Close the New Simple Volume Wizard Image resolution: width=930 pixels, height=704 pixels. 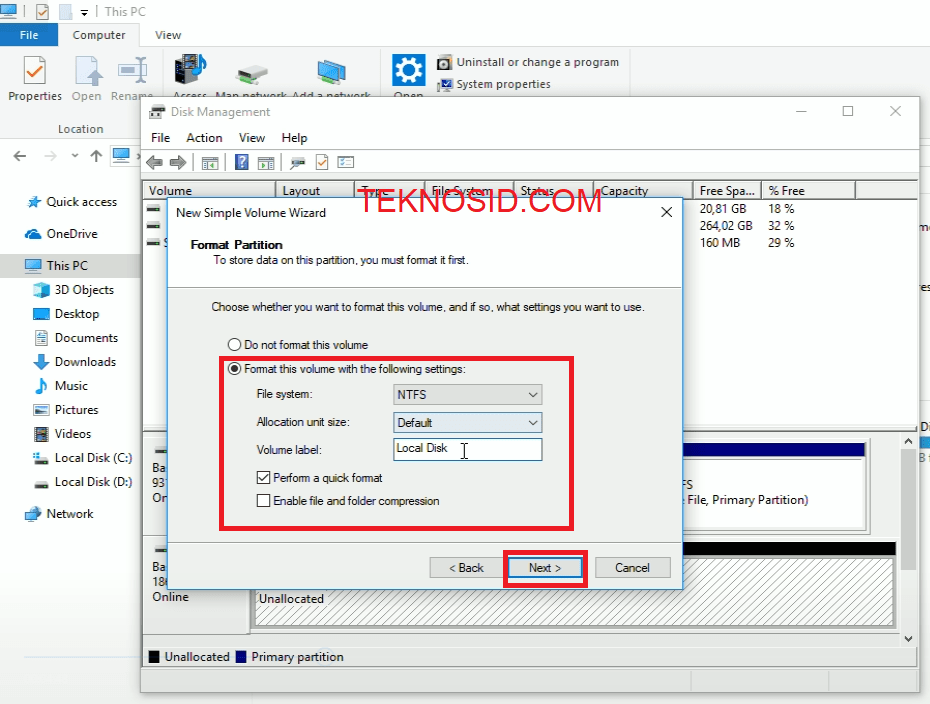(667, 212)
